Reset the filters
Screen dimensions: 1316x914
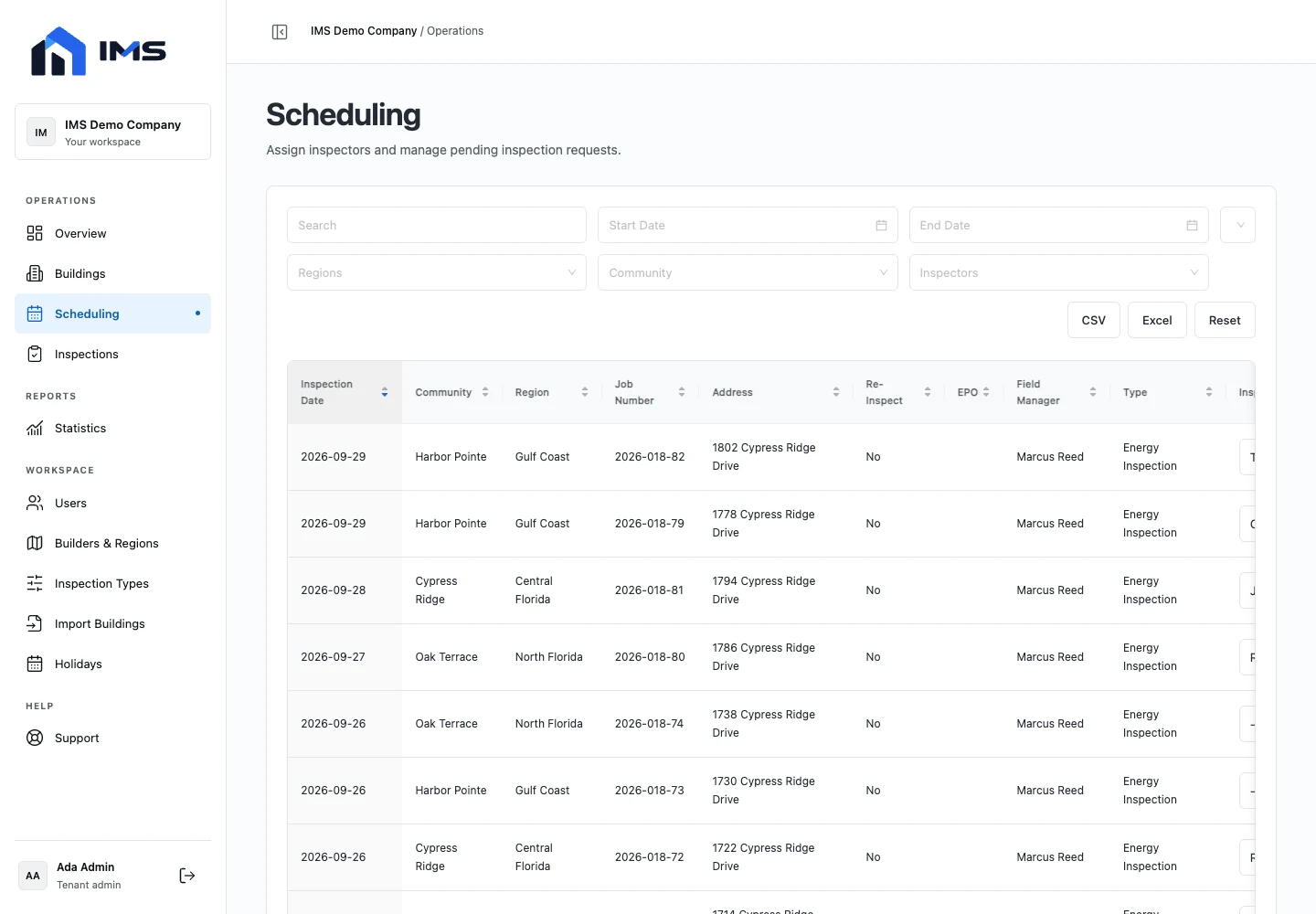1225,320
